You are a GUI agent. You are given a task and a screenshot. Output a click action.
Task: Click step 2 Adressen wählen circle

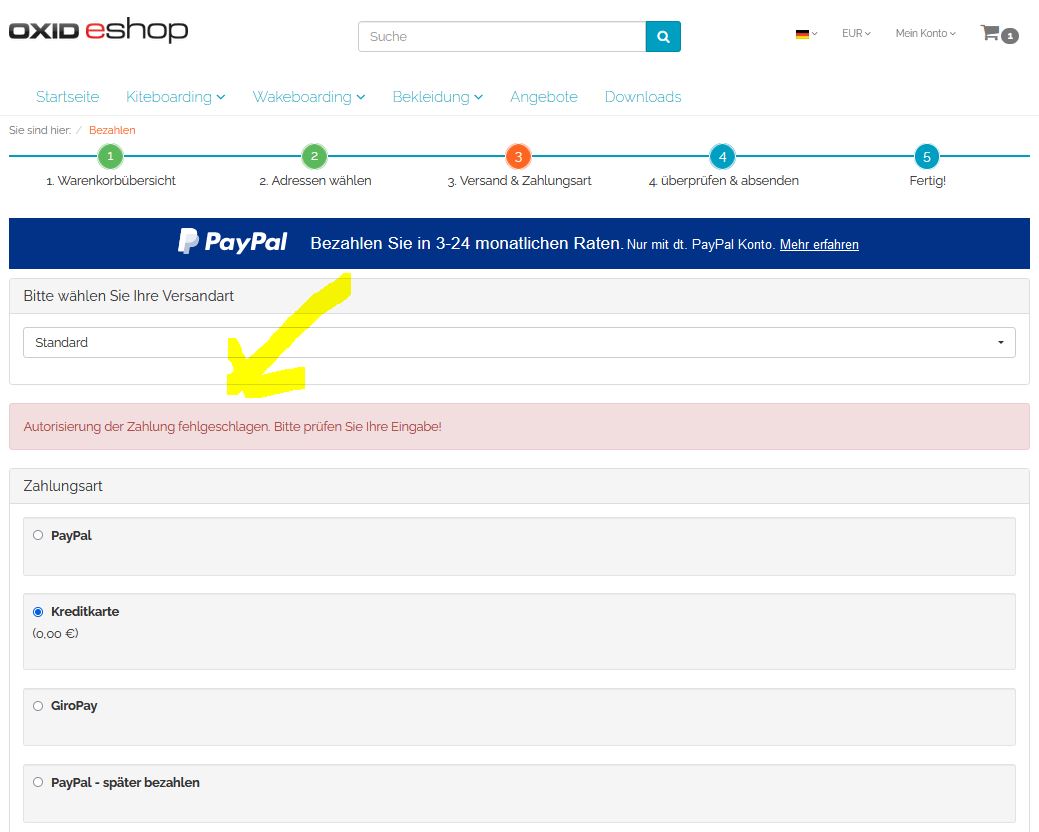pos(314,156)
